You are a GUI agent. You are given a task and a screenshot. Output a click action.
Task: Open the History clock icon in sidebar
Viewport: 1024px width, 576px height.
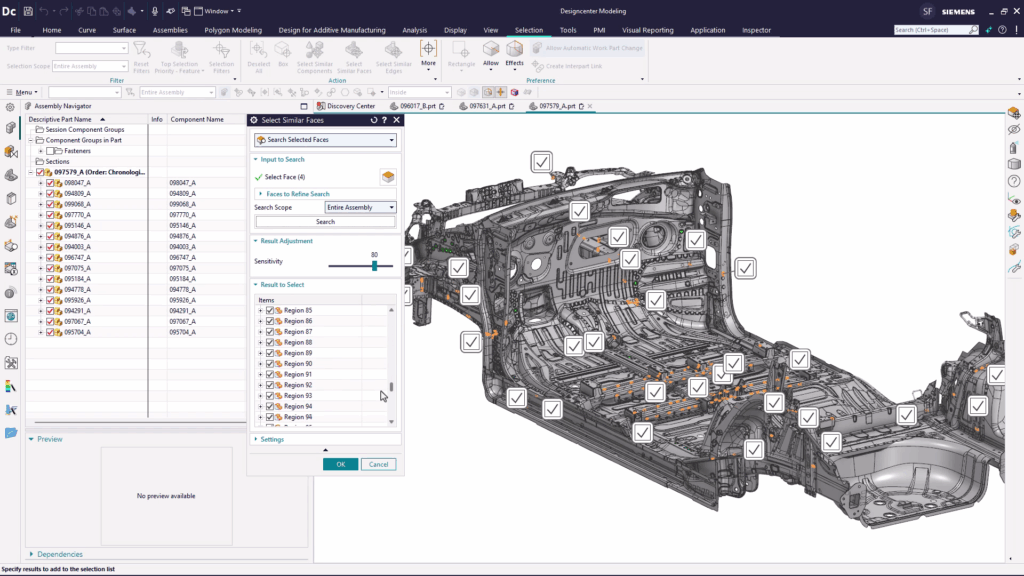[11, 339]
